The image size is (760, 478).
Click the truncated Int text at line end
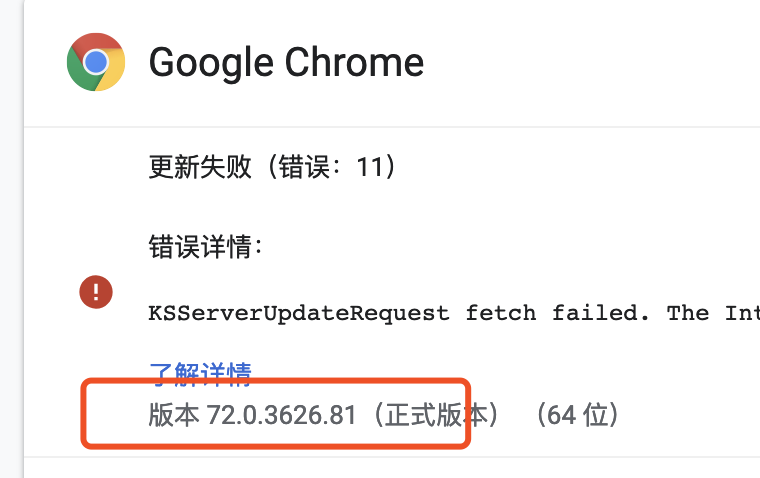742,313
